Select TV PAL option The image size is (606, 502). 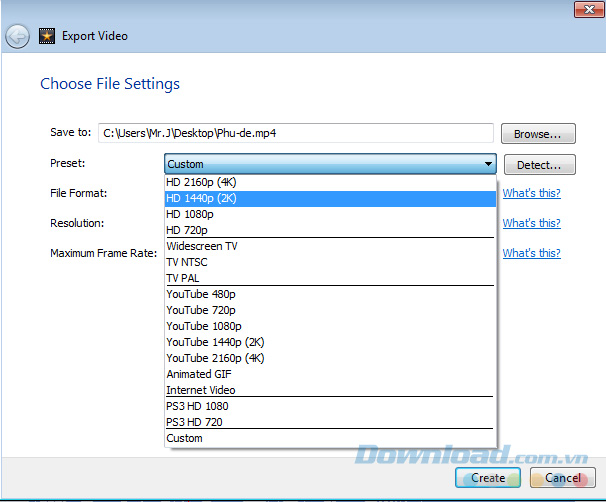[x=183, y=278]
